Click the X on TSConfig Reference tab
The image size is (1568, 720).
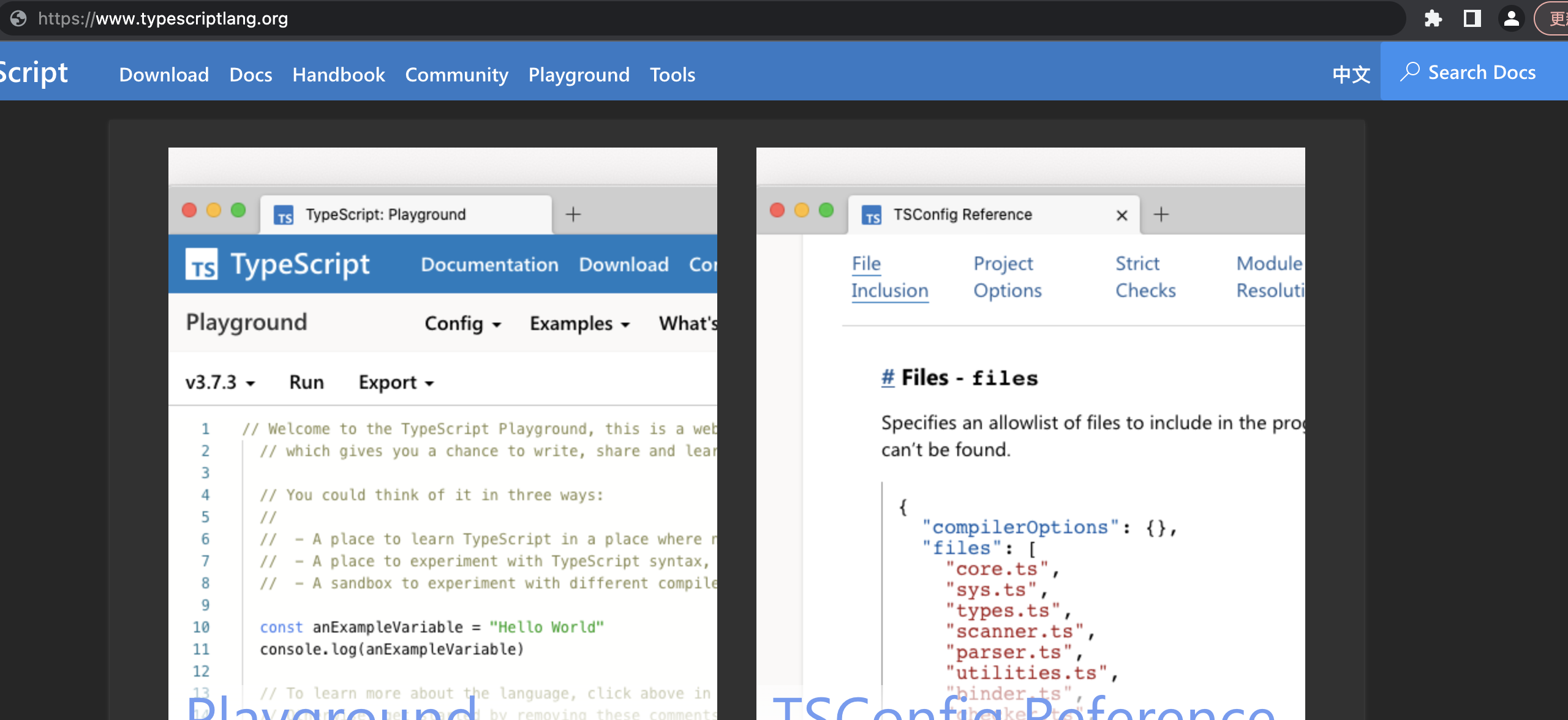coord(1121,215)
